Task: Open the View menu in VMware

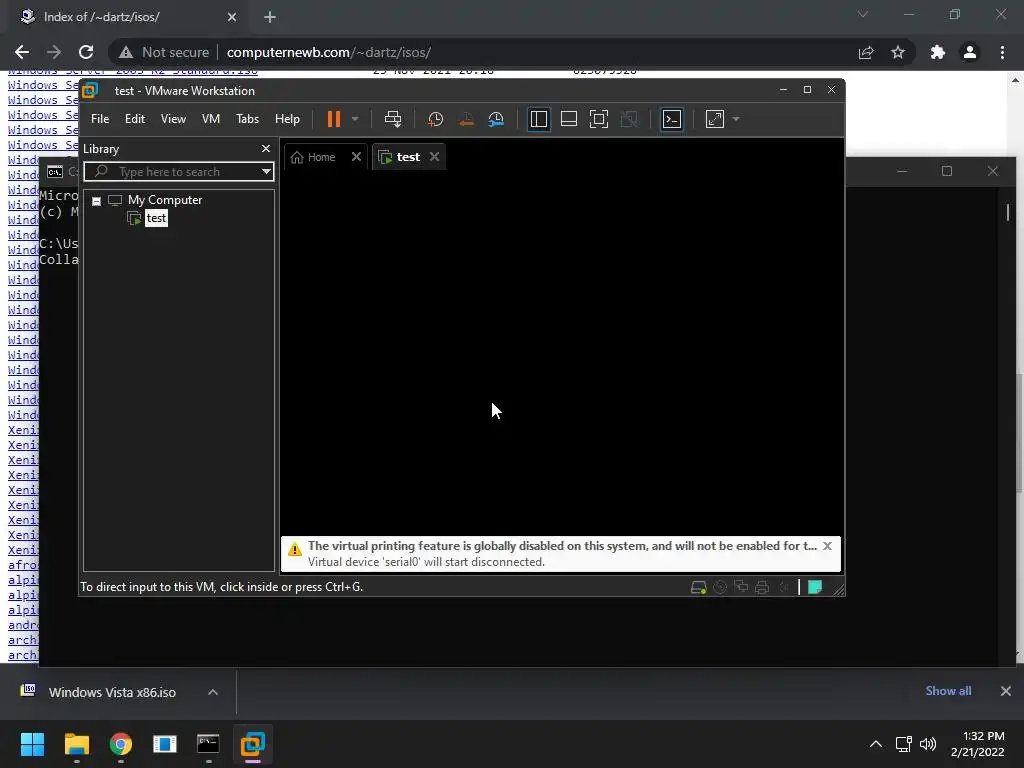Action: tap(173, 119)
